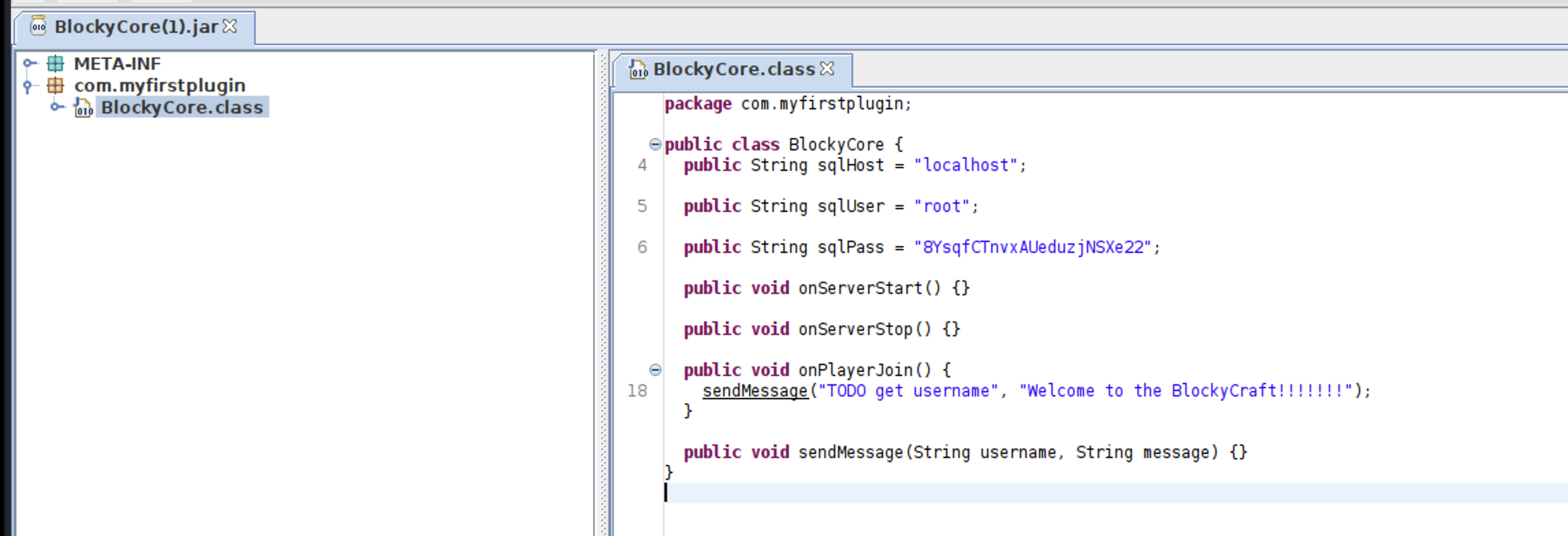Viewport: 1568px width, 536px height.
Task: Click the "String message" parameter in sendMessage
Action: coord(1142,452)
